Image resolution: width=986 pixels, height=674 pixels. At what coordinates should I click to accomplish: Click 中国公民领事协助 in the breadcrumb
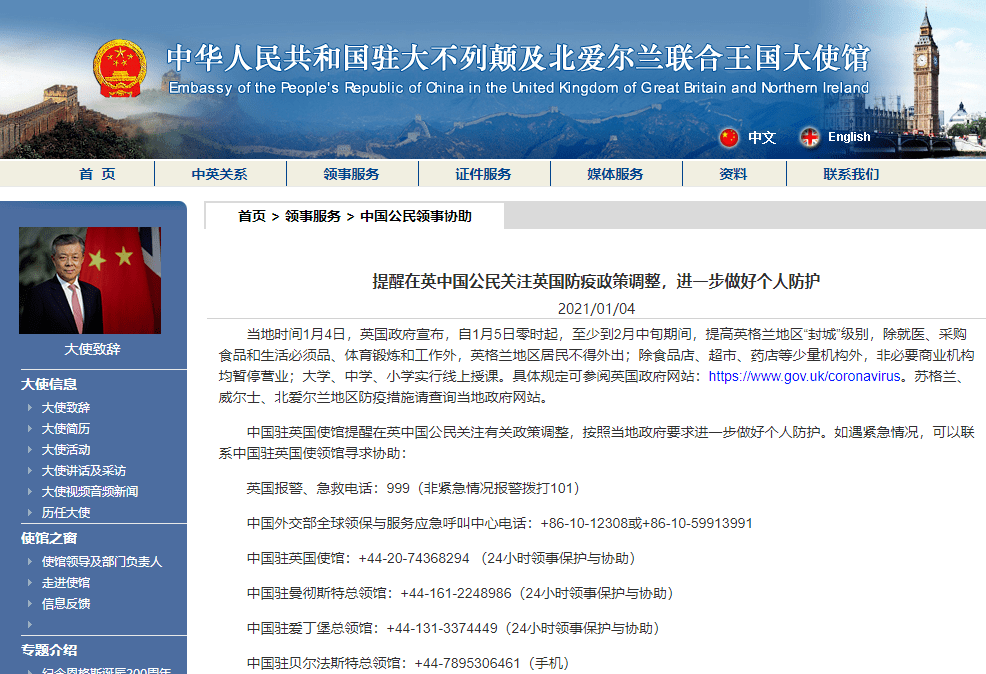pos(416,216)
